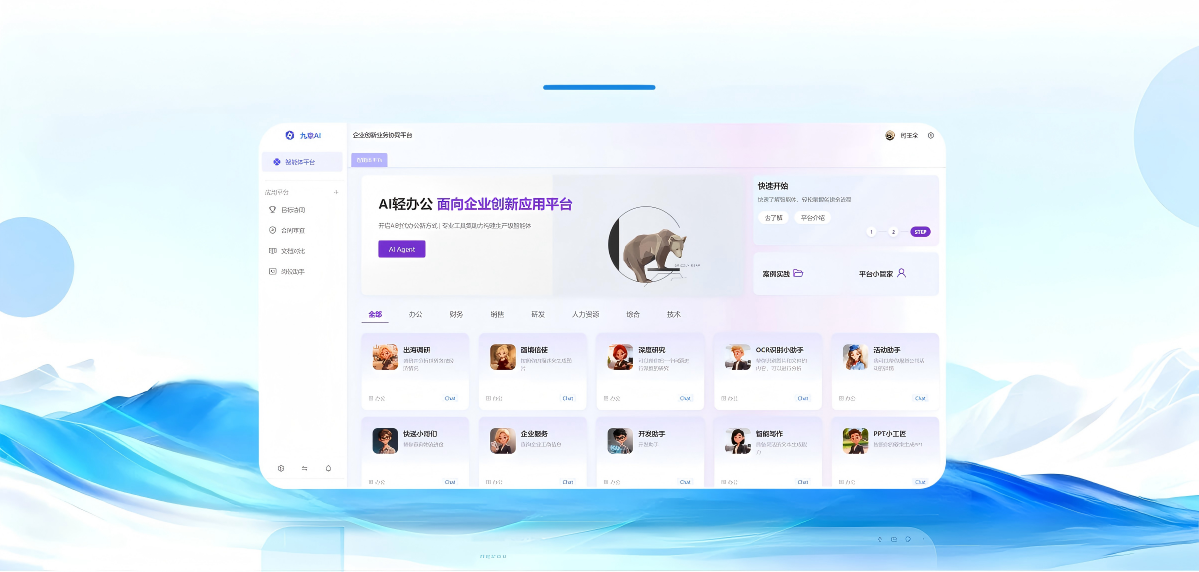Click the 九章AI logo icon

pyautogui.click(x=290, y=135)
